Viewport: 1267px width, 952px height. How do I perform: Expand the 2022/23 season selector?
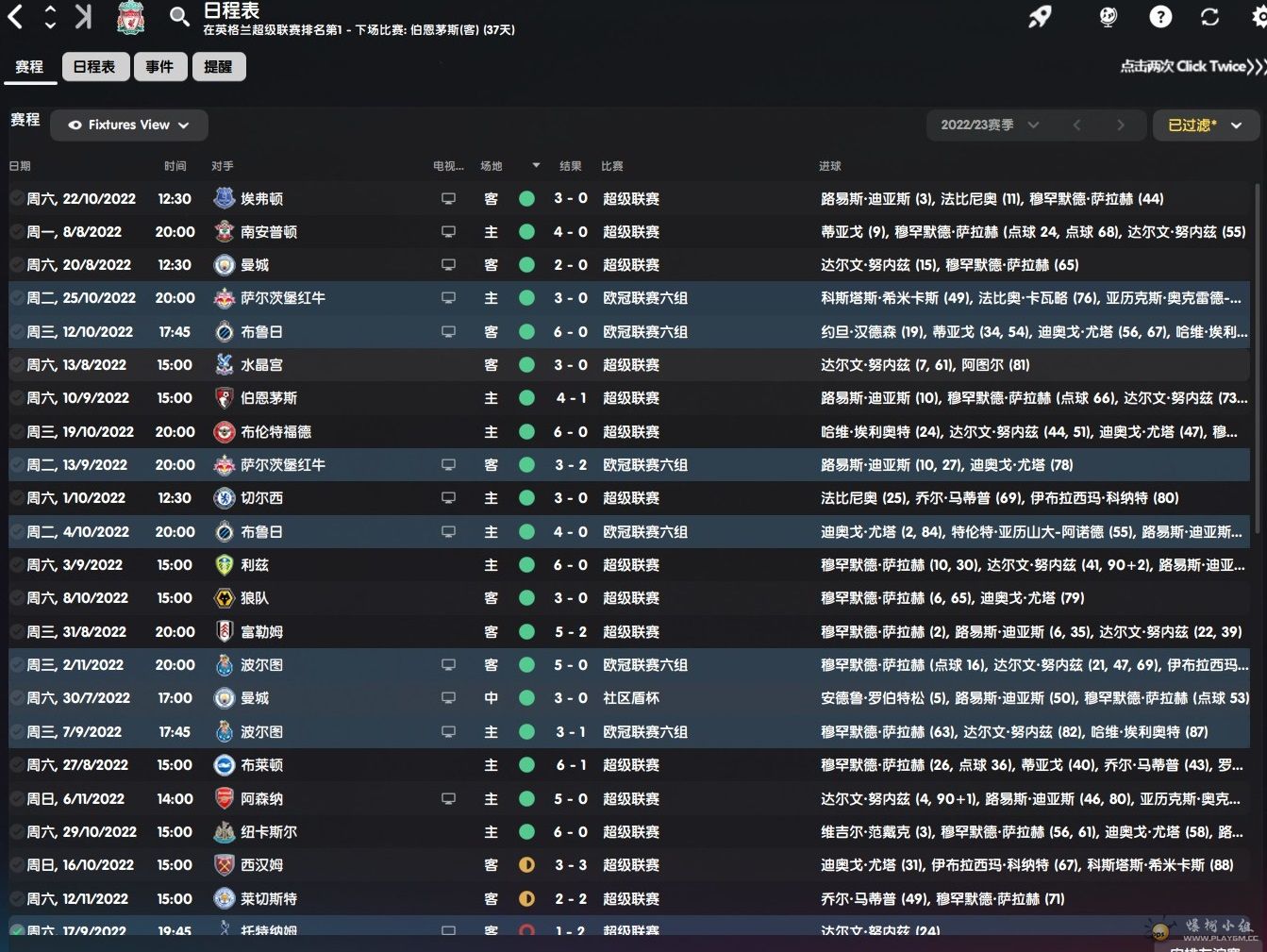(x=990, y=125)
